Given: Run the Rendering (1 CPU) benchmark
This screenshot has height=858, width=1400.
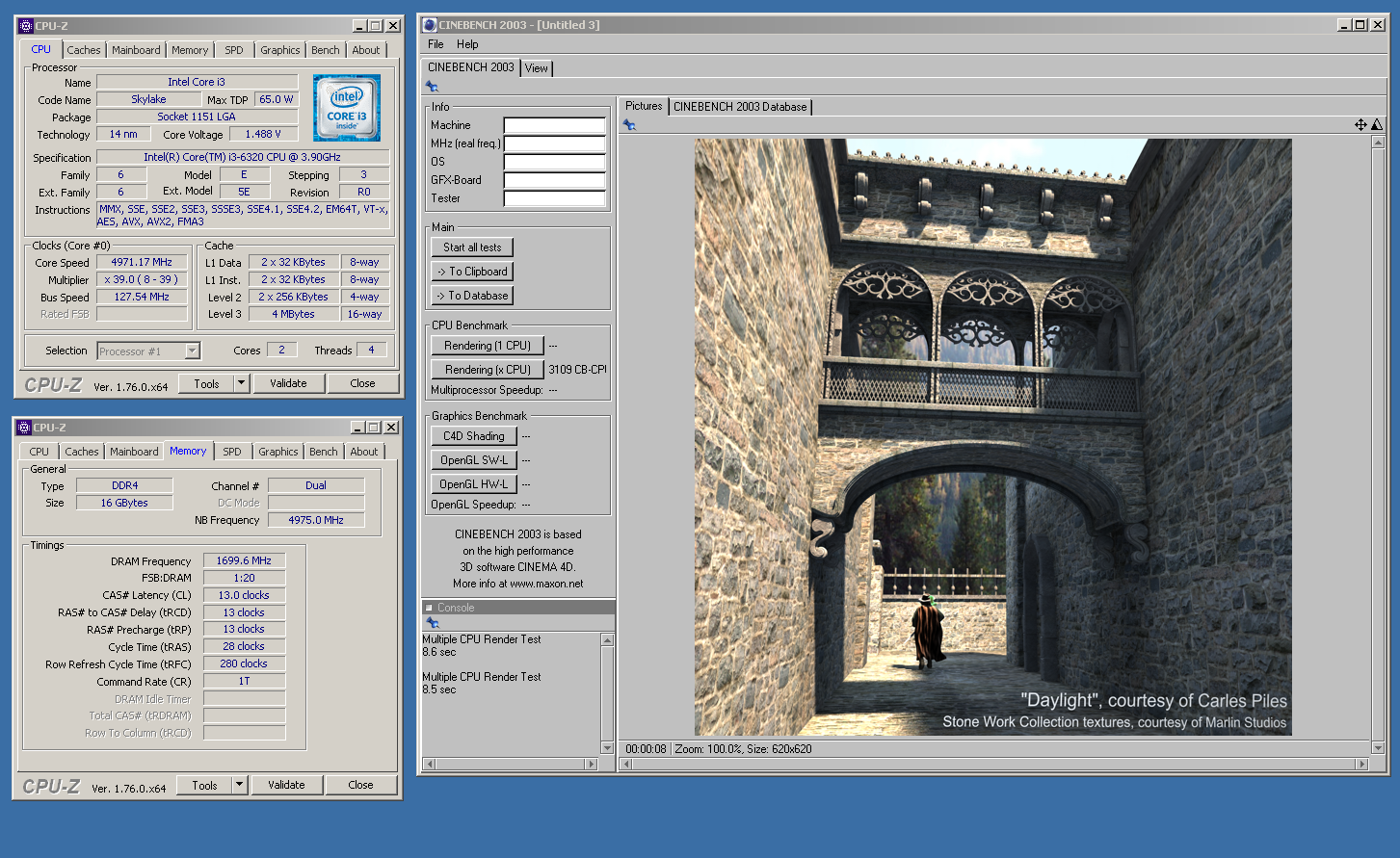Looking at the screenshot, I should tap(488, 346).
